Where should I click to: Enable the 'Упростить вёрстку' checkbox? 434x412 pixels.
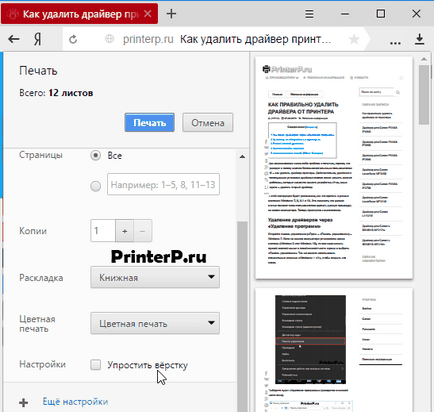(96, 365)
